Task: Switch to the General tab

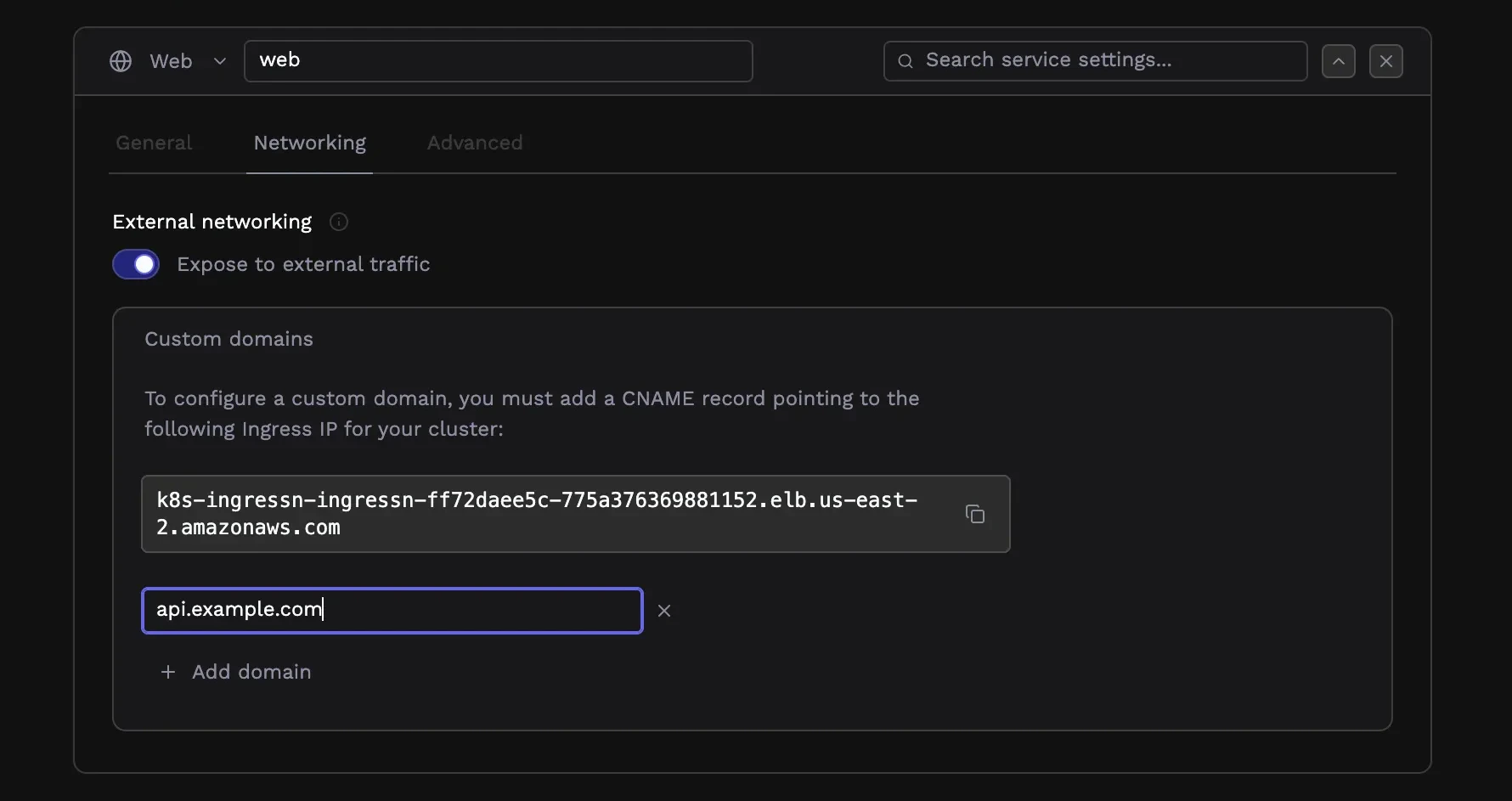Action: [x=153, y=143]
